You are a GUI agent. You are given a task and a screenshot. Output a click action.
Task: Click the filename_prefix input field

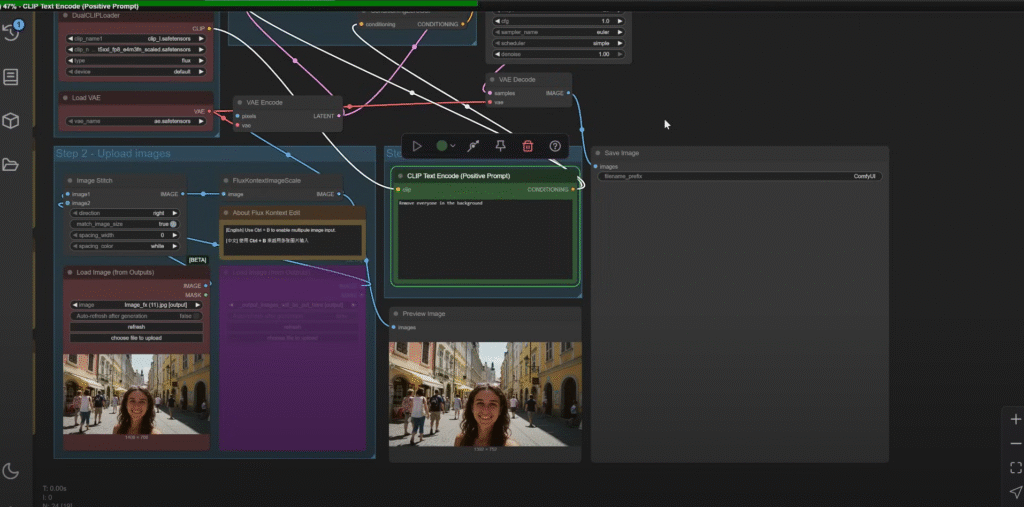click(x=740, y=176)
